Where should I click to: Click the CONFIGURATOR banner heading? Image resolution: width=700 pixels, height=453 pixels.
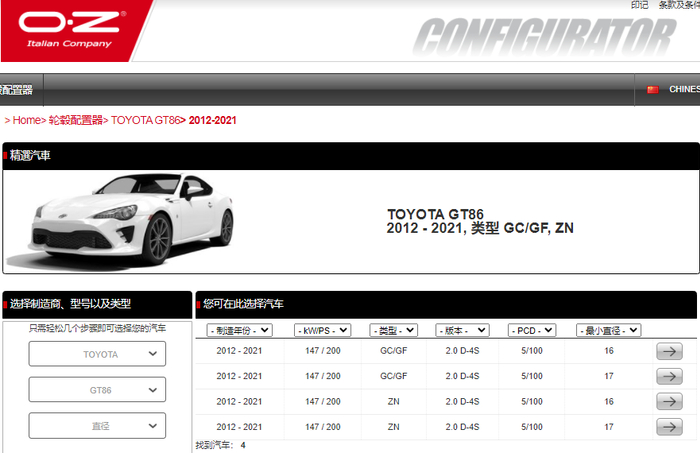tap(544, 37)
